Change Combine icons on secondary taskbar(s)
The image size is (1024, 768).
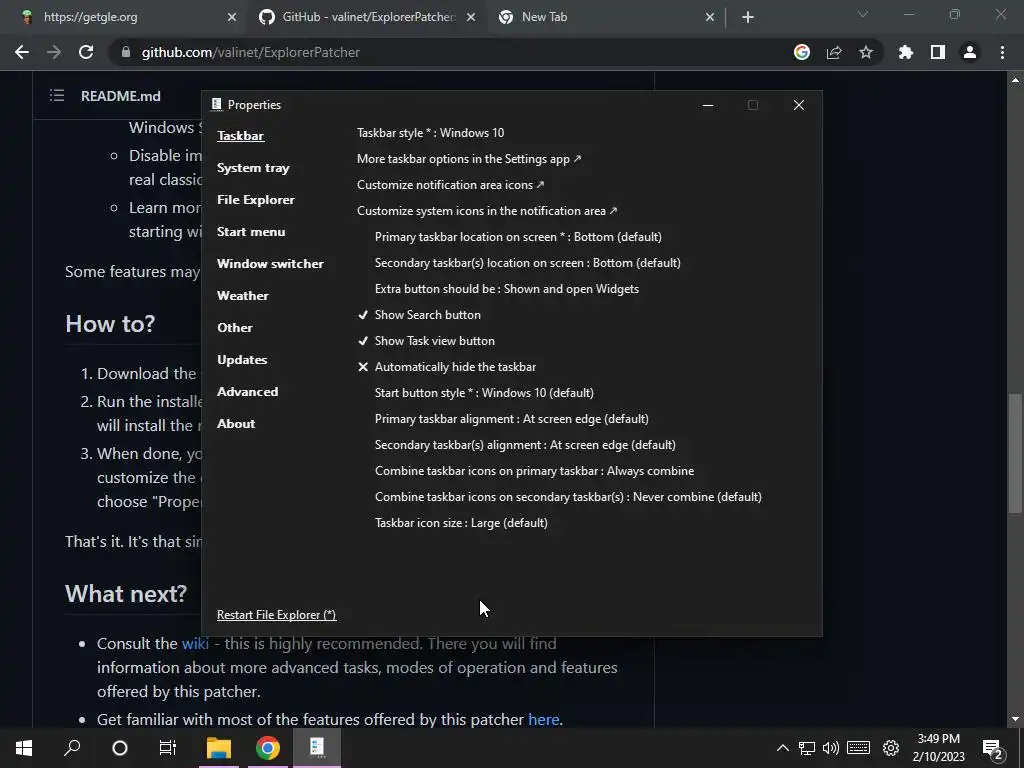[x=568, y=497]
